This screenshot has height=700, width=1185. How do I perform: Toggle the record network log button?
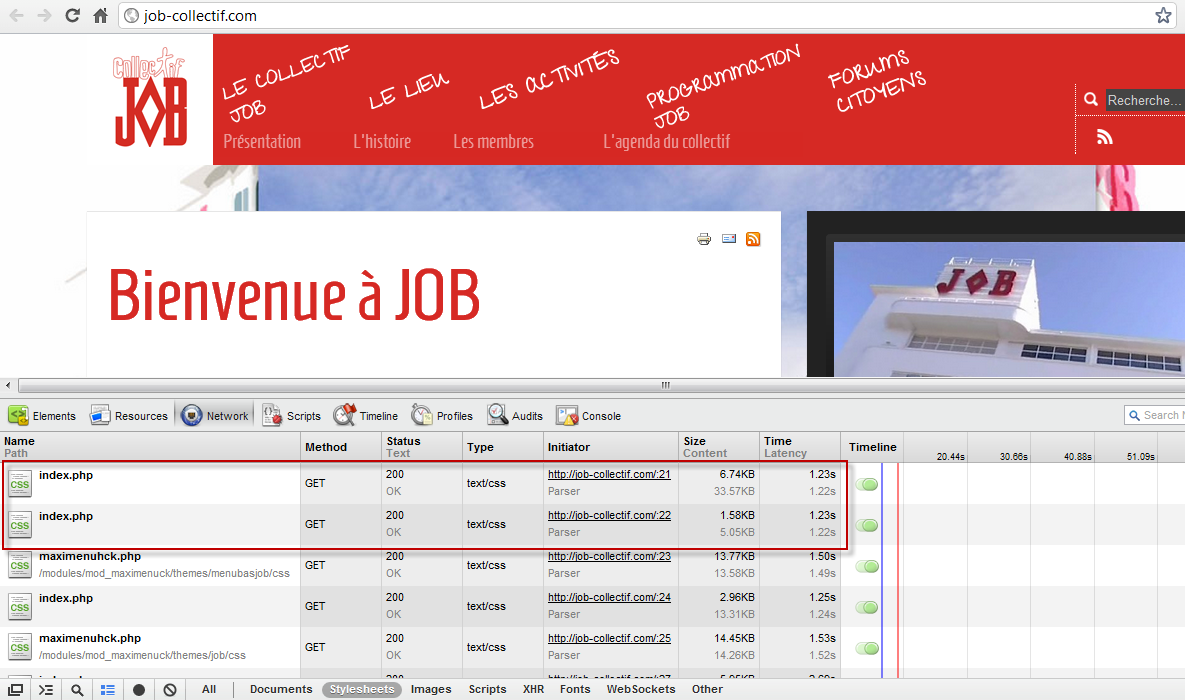pyautogui.click(x=139, y=690)
